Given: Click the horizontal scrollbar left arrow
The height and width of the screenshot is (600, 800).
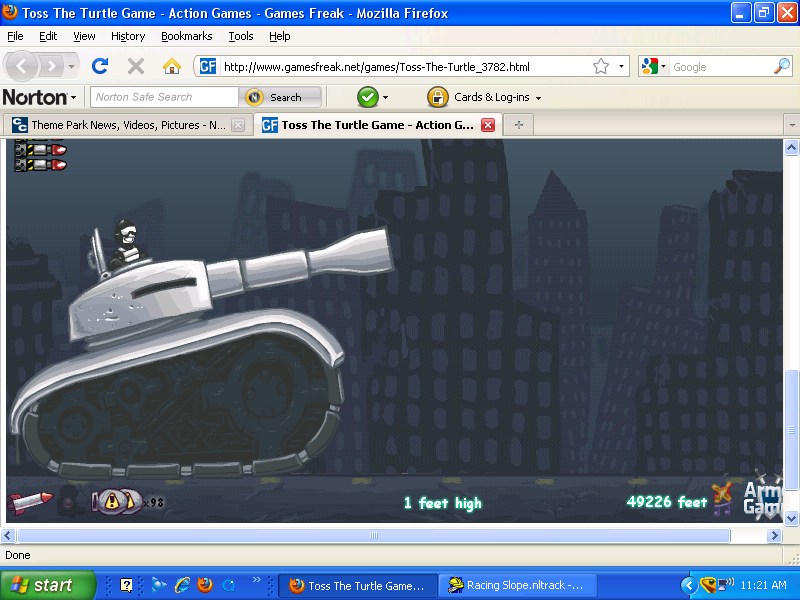Looking at the screenshot, I should point(8,535).
